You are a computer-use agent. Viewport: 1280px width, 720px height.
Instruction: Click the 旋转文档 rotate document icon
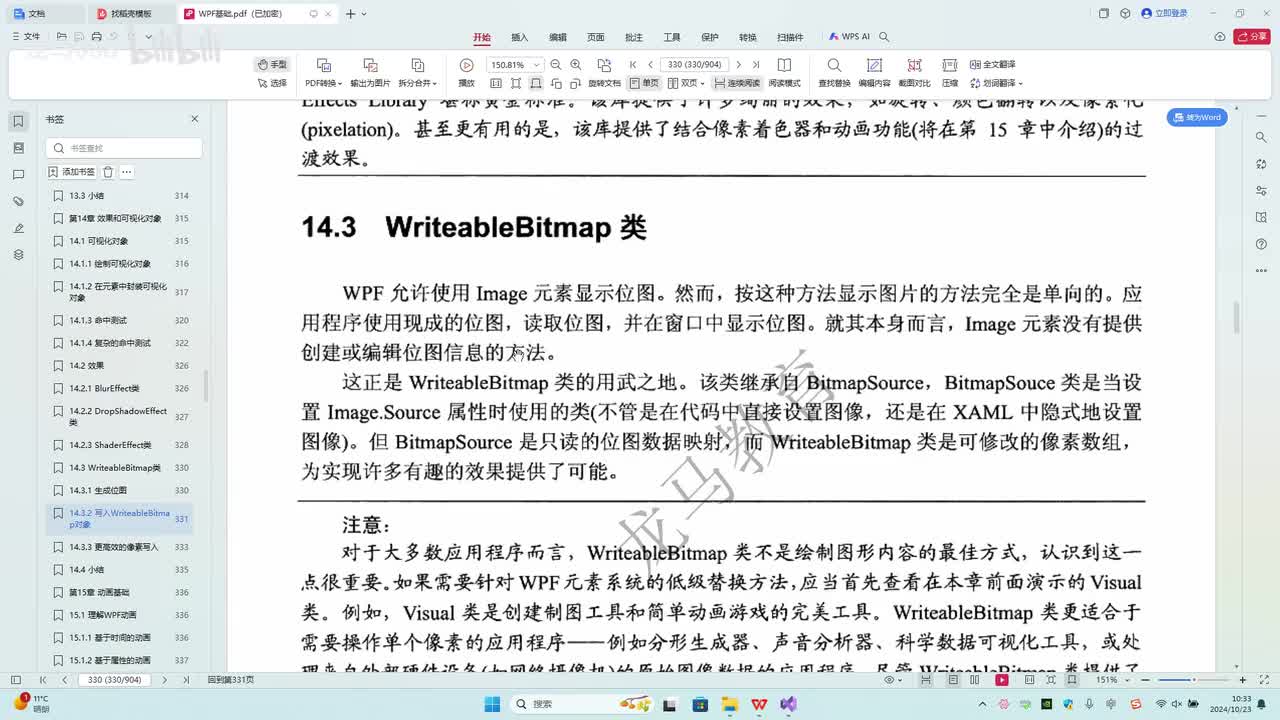click(x=604, y=66)
